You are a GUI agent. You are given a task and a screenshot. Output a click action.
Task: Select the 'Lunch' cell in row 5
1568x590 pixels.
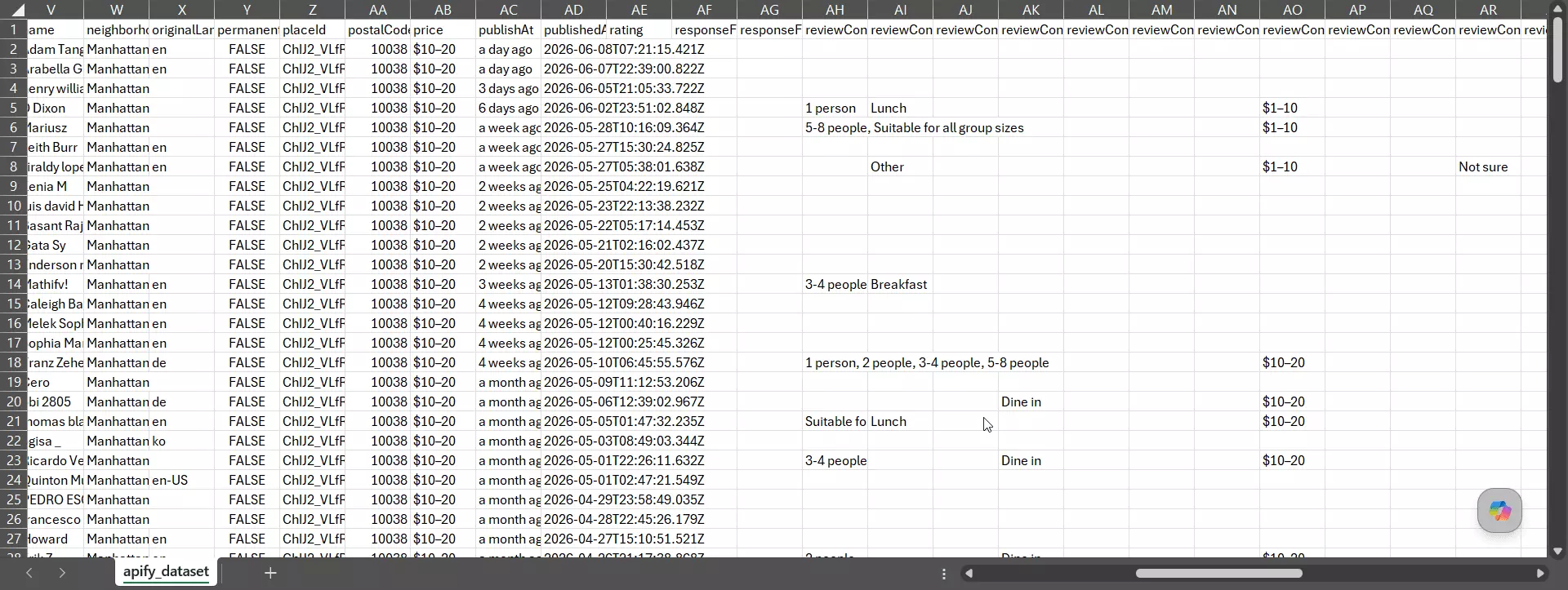tap(901, 108)
